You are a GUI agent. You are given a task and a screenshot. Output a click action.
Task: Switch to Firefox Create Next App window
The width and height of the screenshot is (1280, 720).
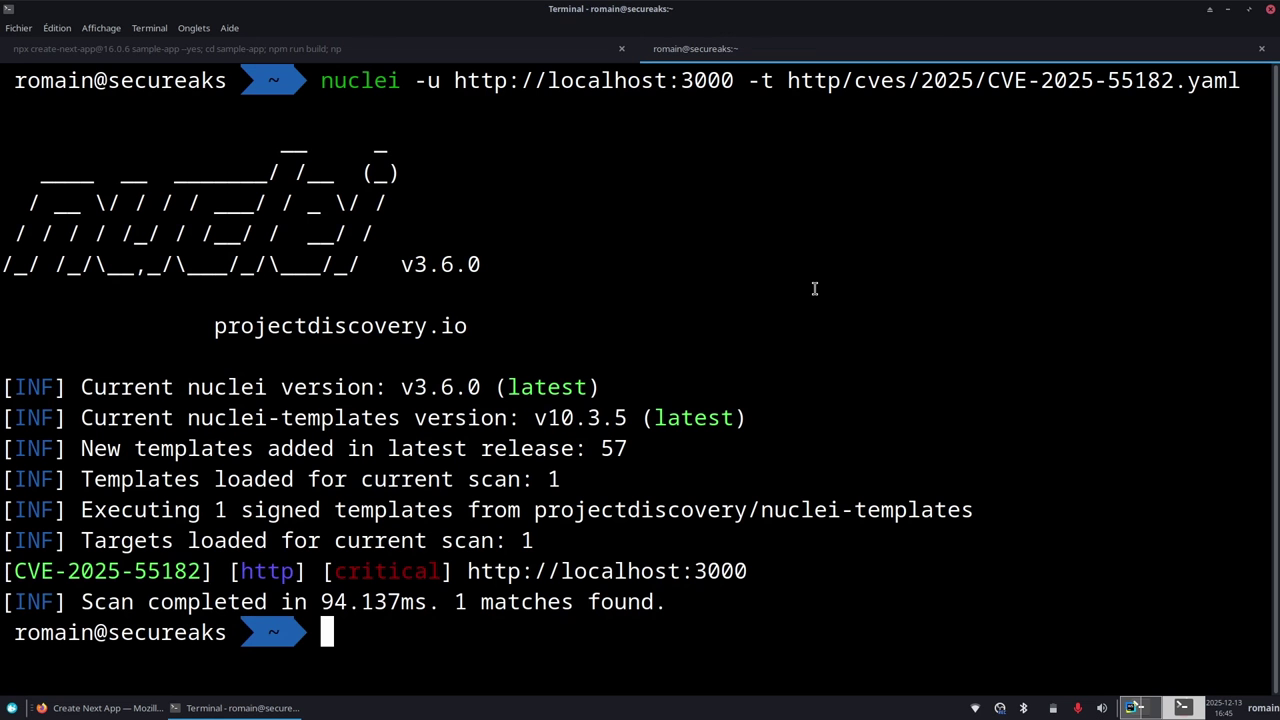tap(98, 708)
